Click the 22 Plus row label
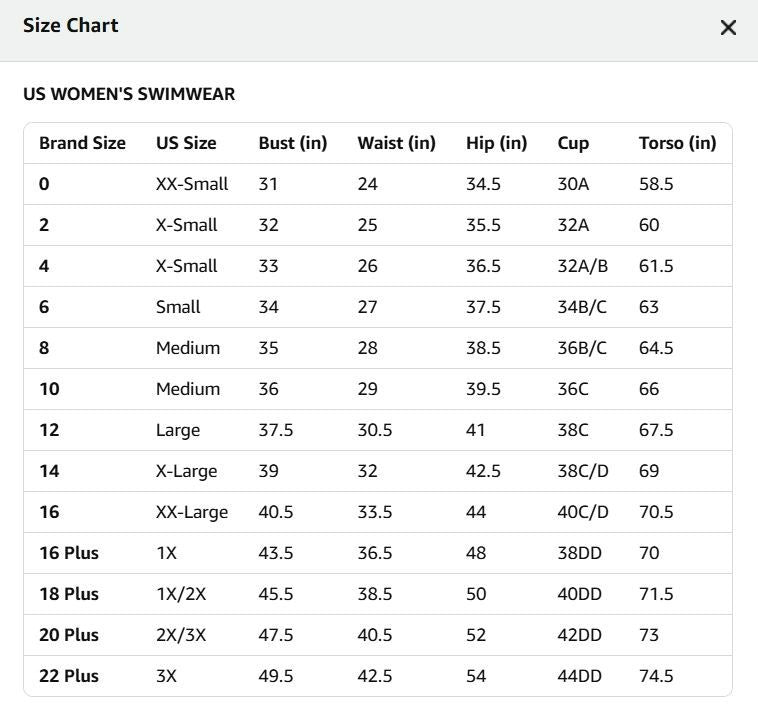Viewport: 758px width, 725px height. [69, 676]
